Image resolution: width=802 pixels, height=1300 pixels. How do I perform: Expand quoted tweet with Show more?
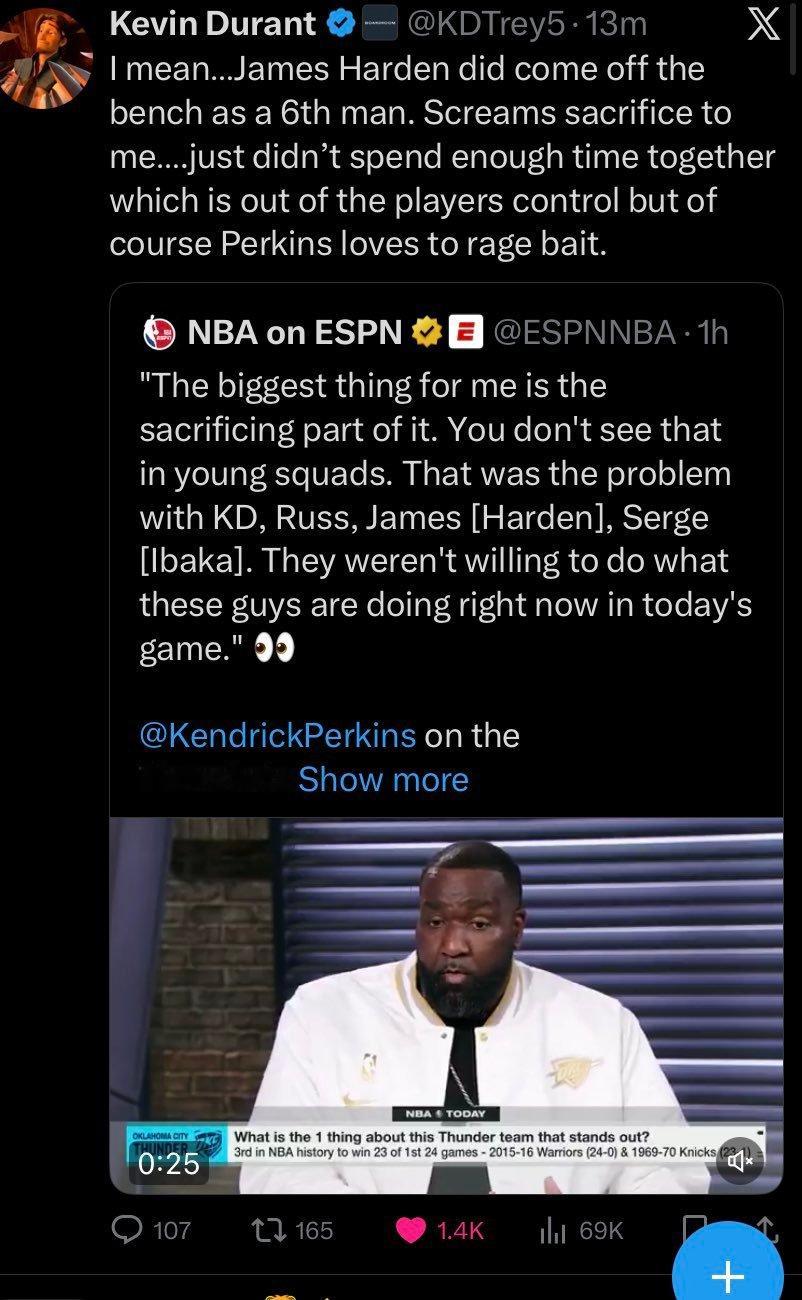point(383,779)
